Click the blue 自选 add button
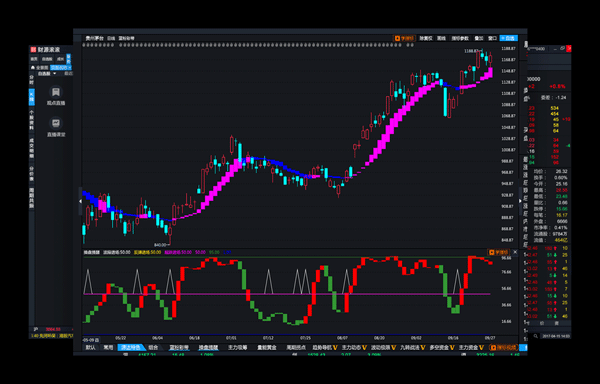Image resolution: width=600 pixels, height=384 pixels. [x=509, y=38]
